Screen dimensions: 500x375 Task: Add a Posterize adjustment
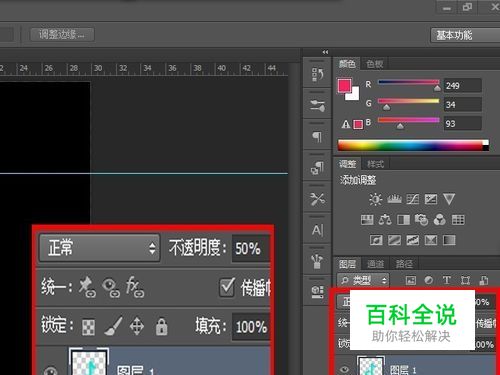point(394,240)
